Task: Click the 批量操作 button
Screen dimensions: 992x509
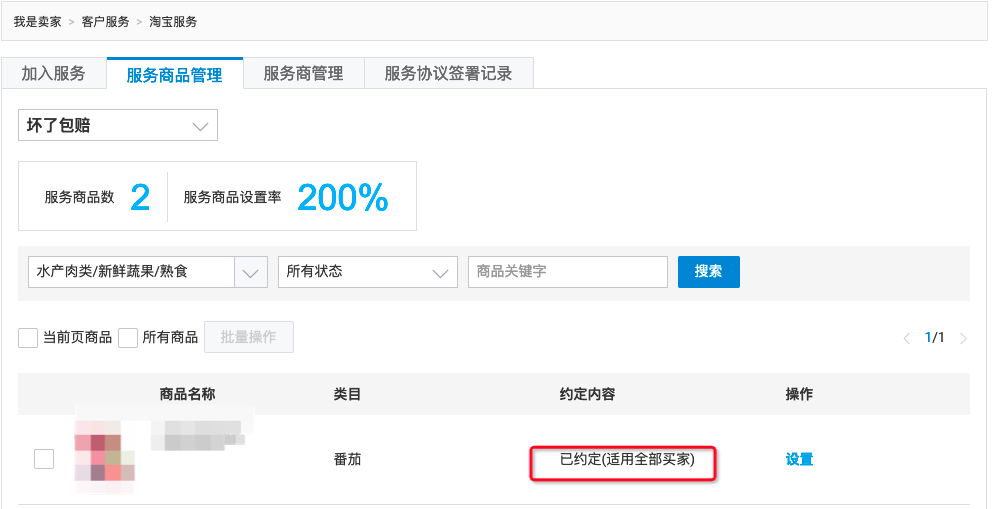Action: coord(249,337)
